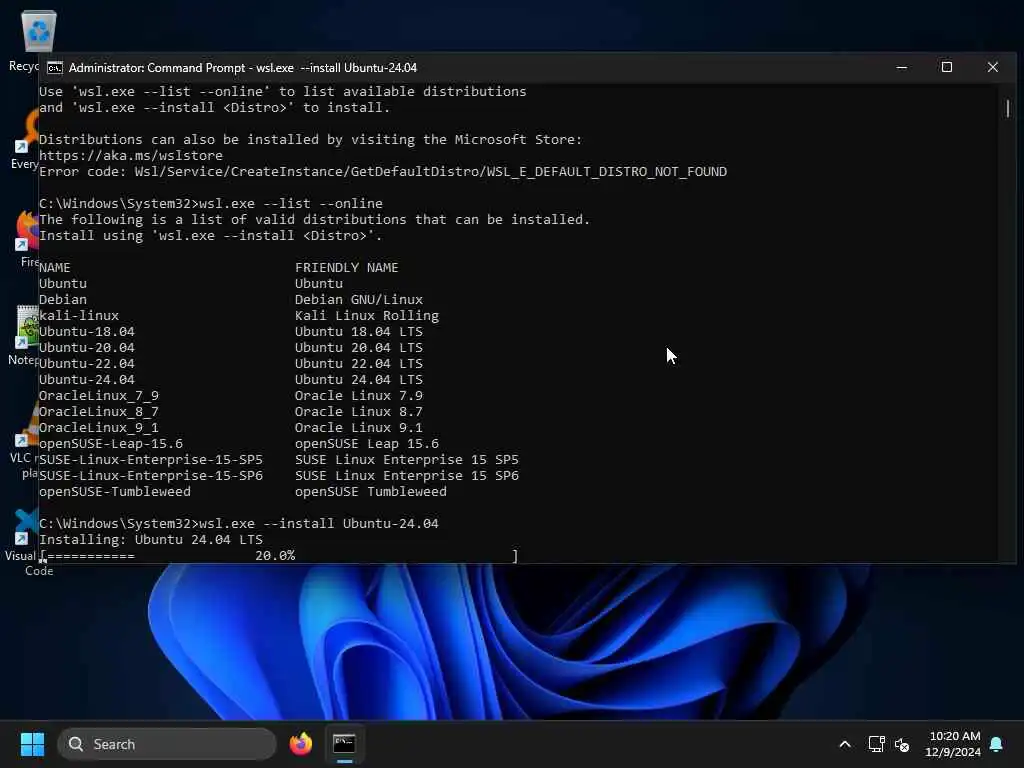This screenshot has height=768, width=1024.
Task: Launch Firefox from the taskbar
Action: 301,744
